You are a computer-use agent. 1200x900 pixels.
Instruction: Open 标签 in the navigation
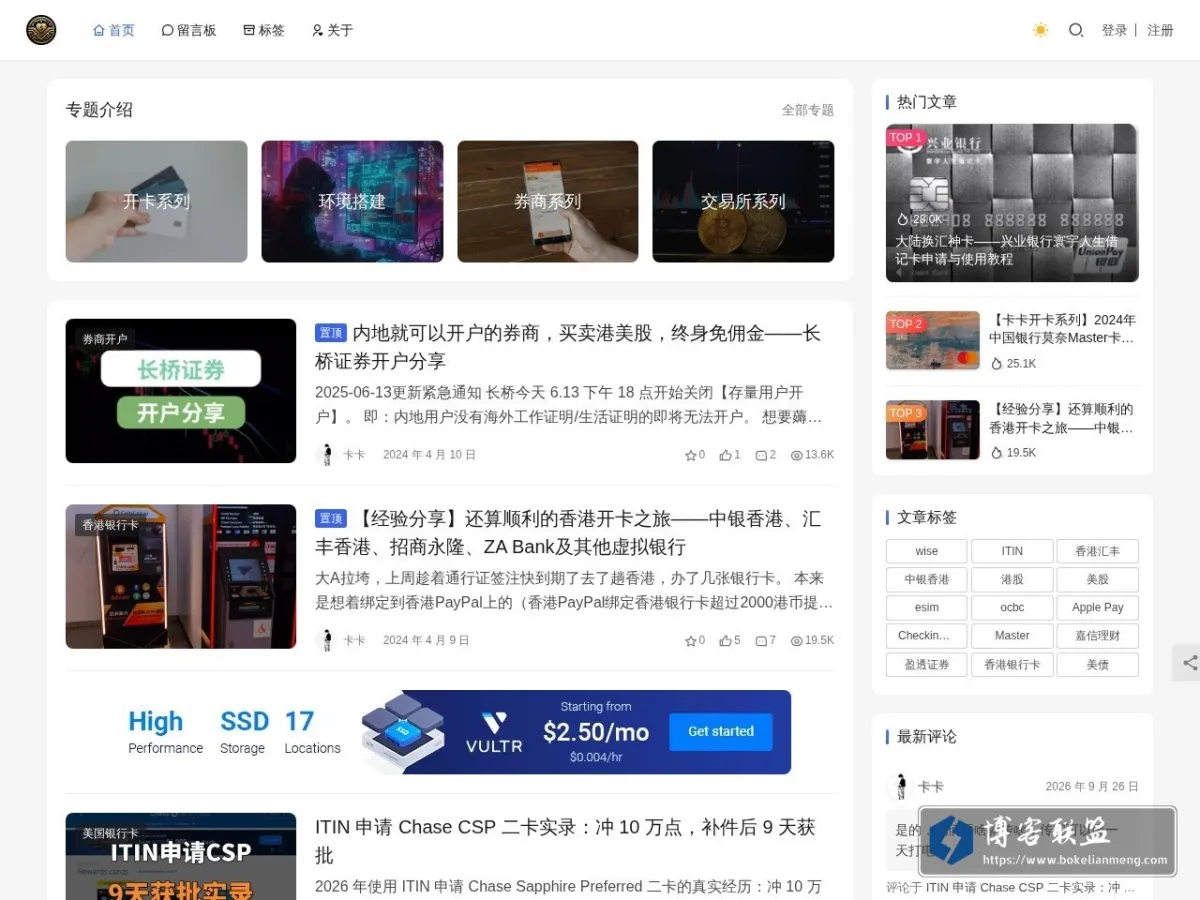point(264,30)
